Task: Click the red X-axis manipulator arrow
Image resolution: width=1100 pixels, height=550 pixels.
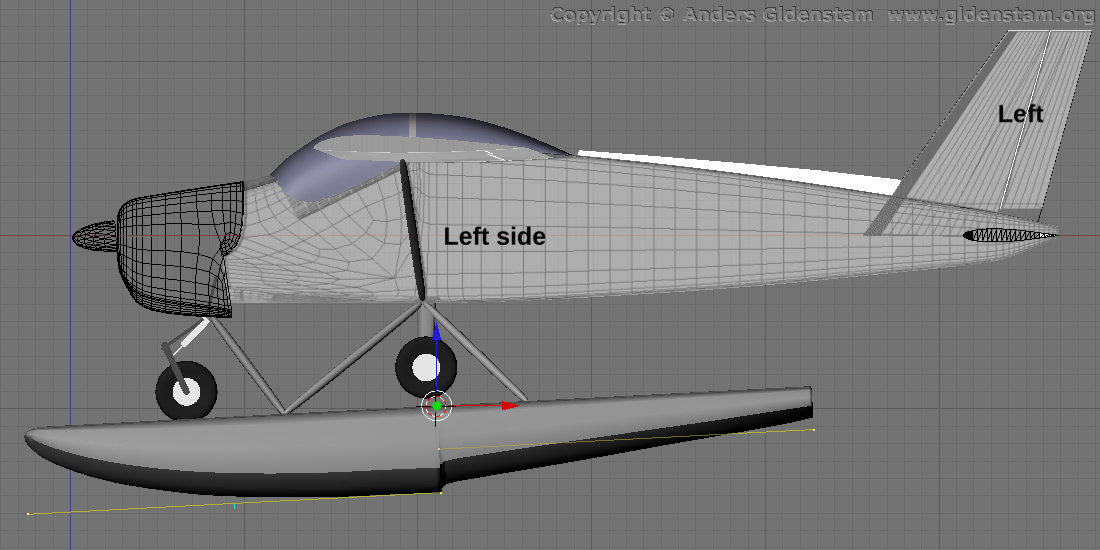Action: coord(510,405)
